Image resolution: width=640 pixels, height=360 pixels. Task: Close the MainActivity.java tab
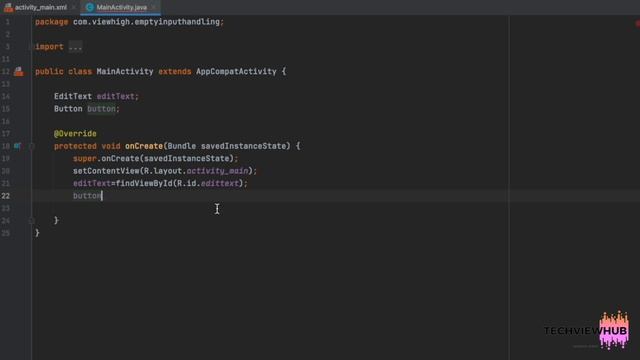(153, 7)
